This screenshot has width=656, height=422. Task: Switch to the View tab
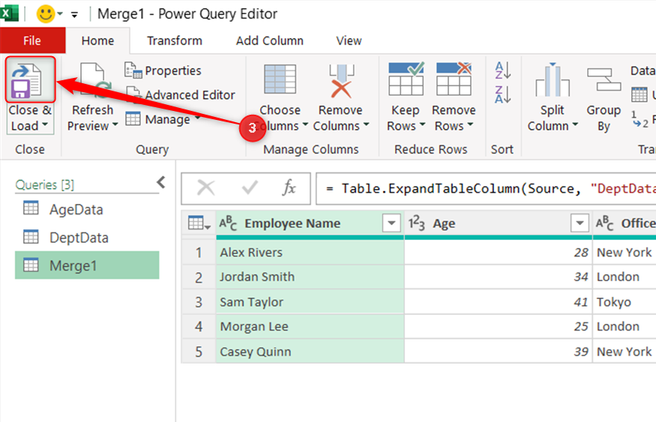(349, 41)
